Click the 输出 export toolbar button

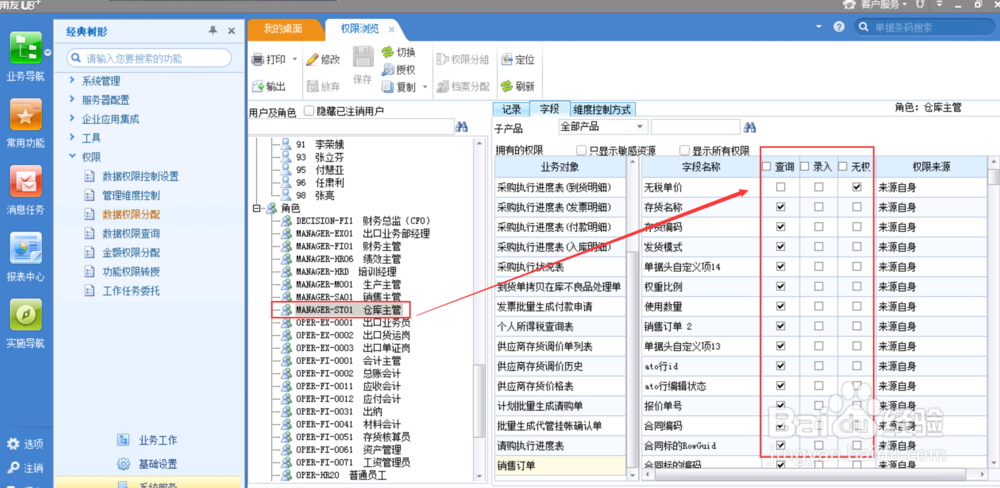(x=268, y=86)
